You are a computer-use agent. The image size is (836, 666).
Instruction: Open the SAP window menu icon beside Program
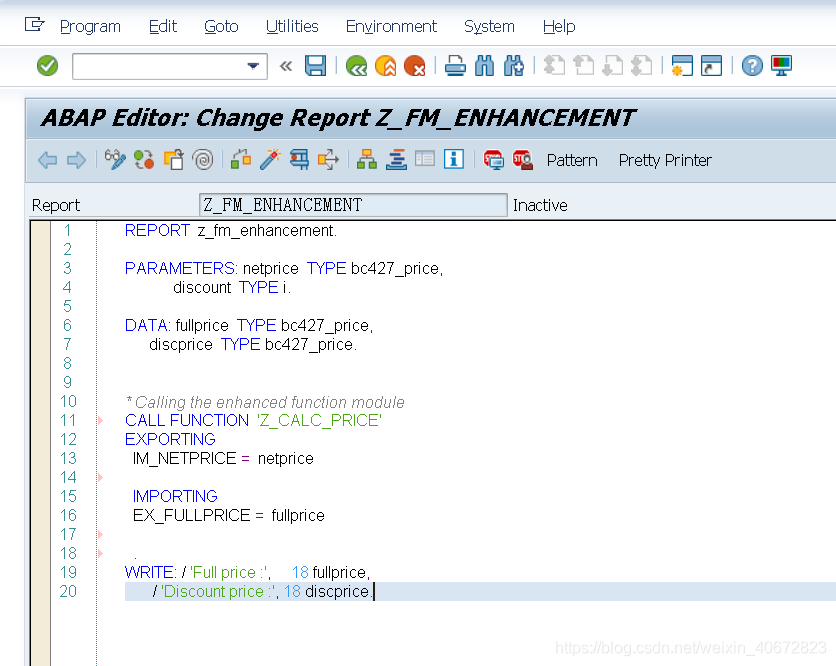(x=34, y=25)
